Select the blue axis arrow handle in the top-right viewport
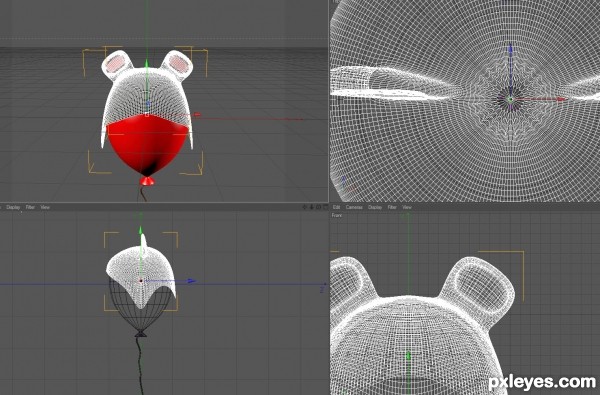The width and height of the screenshot is (600, 395). 510,49
